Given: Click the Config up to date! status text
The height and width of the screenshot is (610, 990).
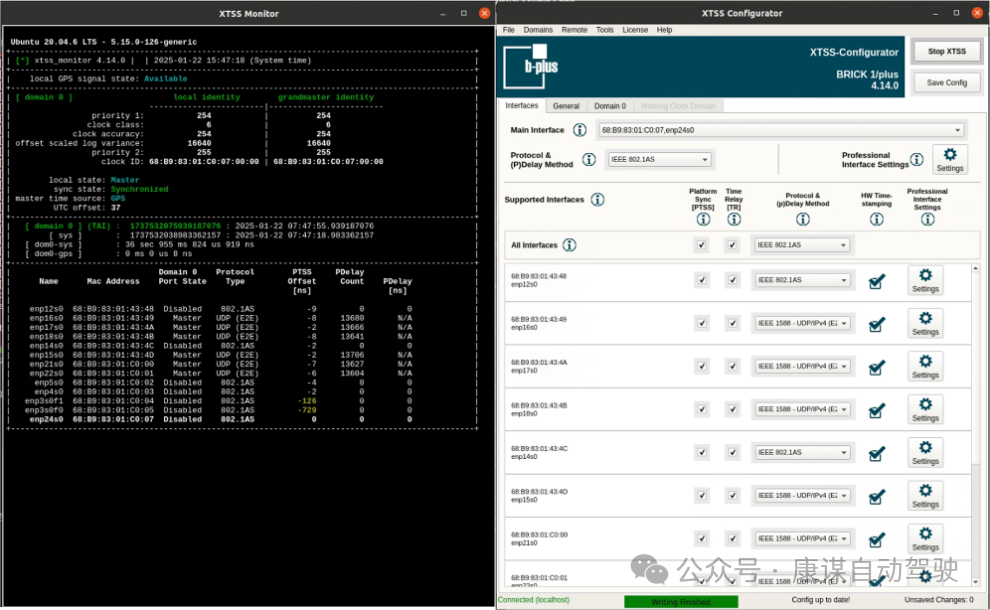Looking at the screenshot, I should click(x=820, y=600).
